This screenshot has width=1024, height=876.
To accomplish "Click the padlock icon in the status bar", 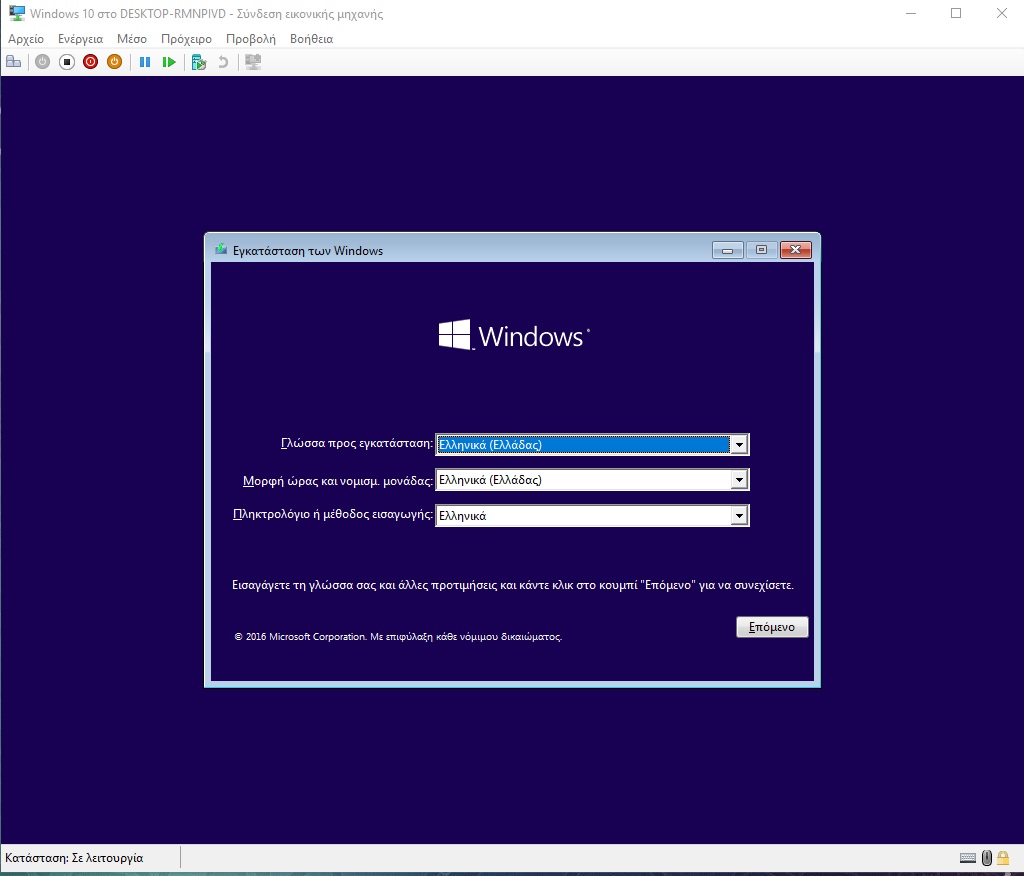I will 1003,858.
